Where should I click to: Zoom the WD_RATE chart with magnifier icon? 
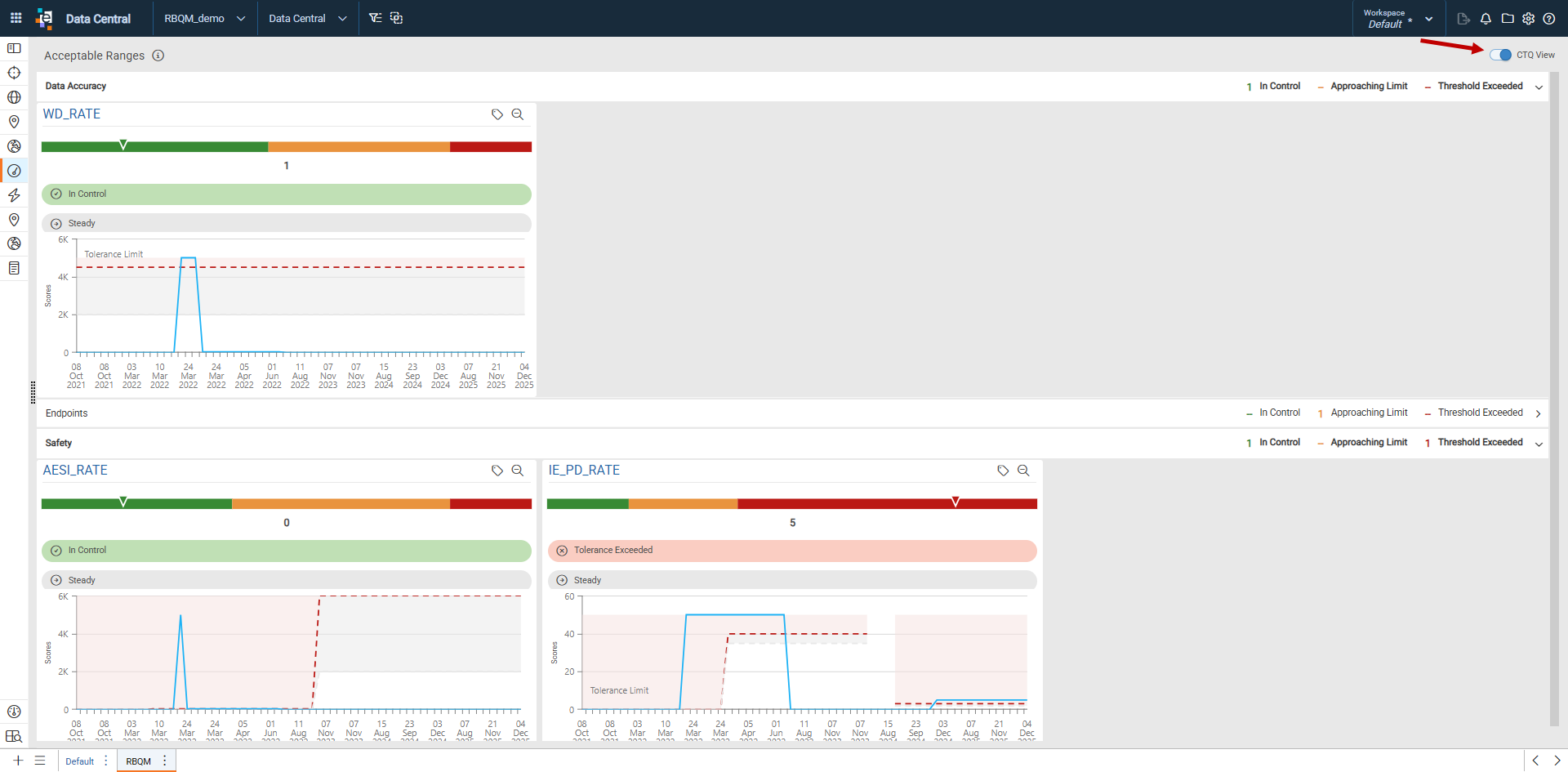(518, 114)
